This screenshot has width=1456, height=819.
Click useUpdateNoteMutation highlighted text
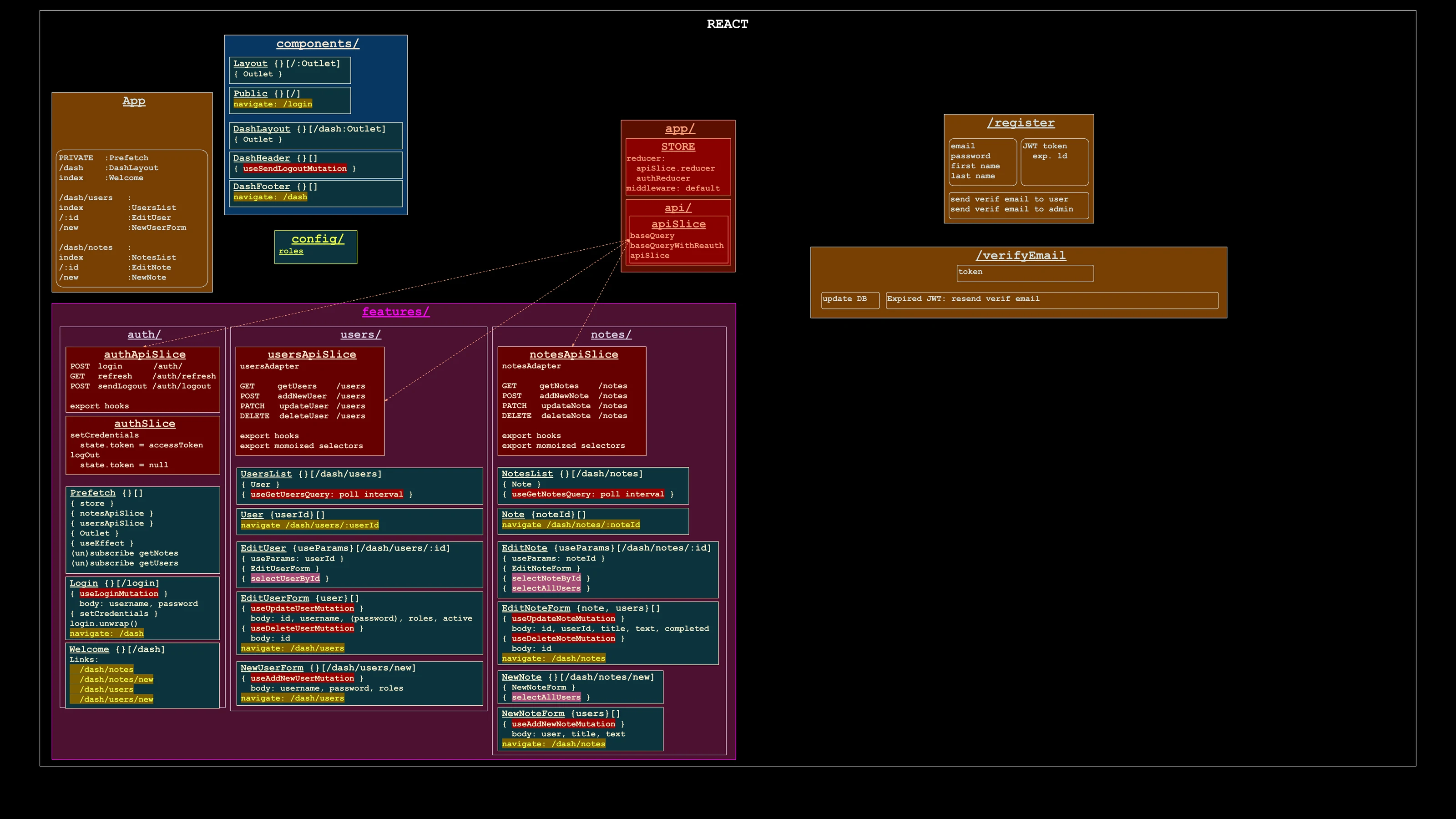563,618
